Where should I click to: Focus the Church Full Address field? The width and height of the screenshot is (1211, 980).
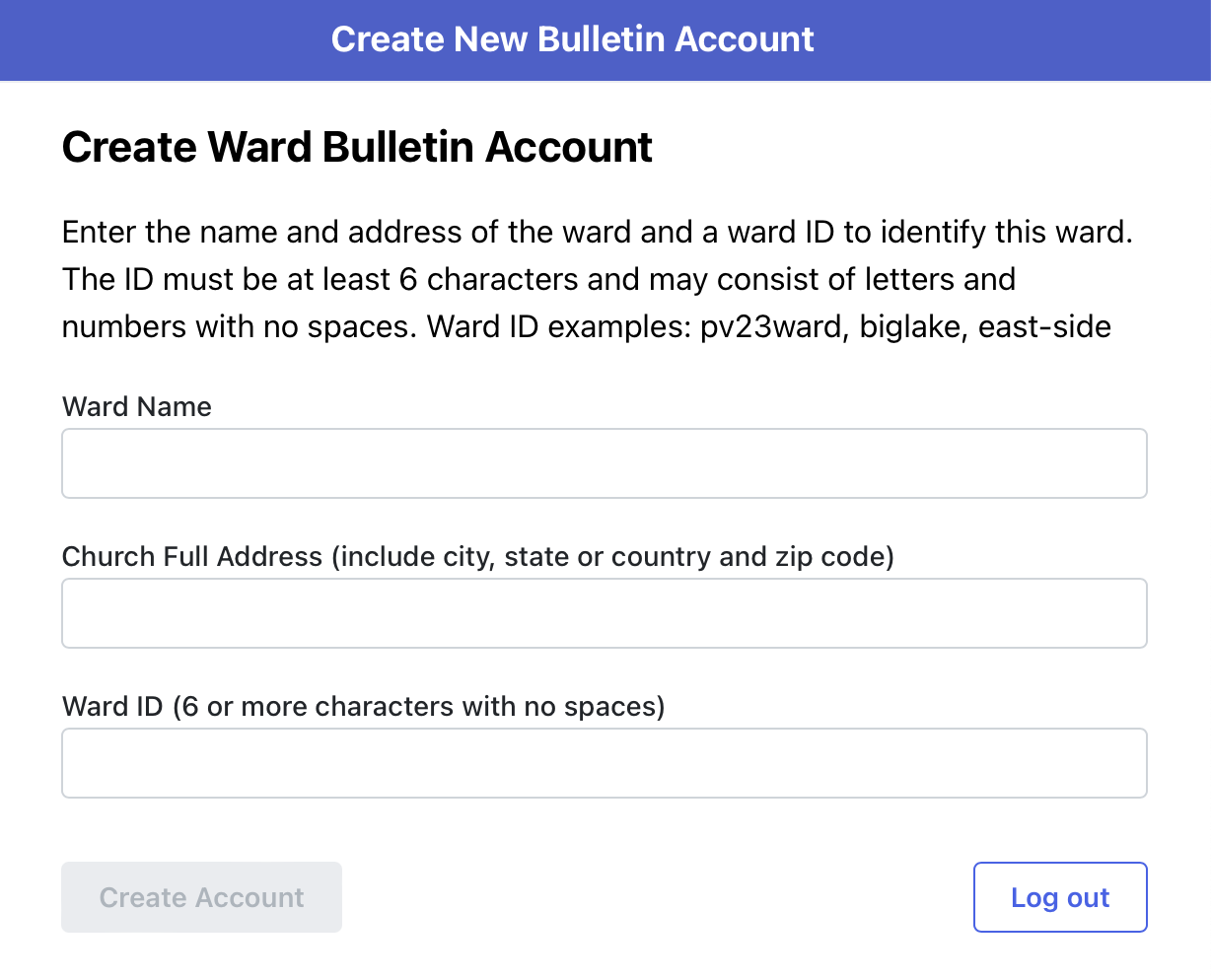click(x=604, y=612)
